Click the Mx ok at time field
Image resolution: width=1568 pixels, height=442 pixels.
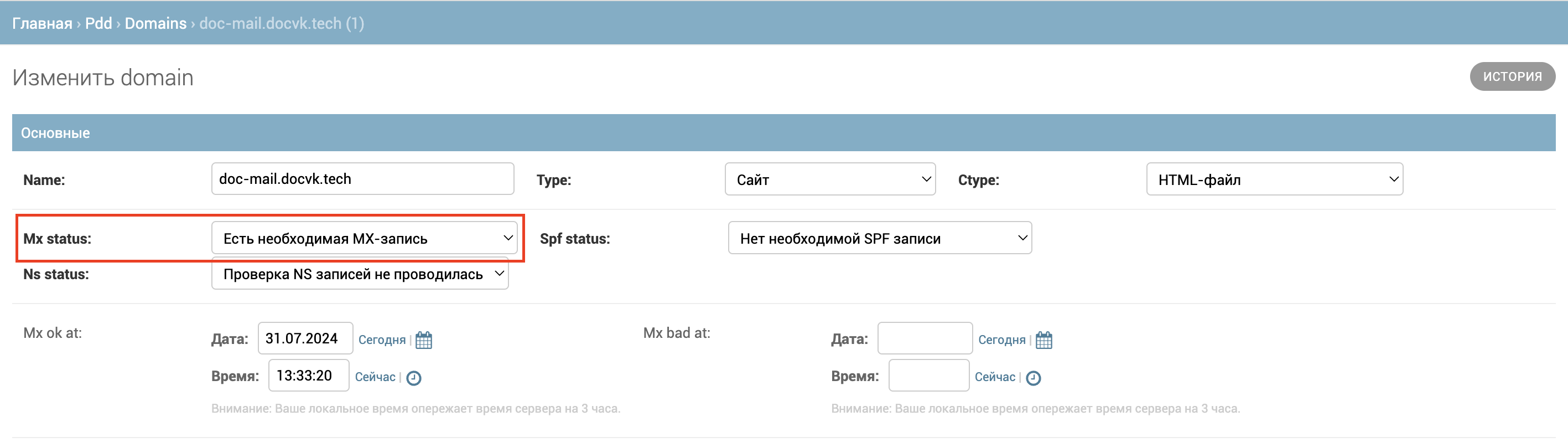309,376
